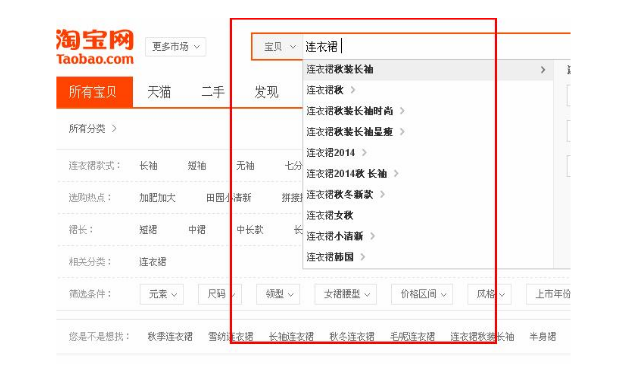Screen dimensions: 642x387
Task: Filter dress style by 无袖
Action: pyautogui.click(x=245, y=166)
